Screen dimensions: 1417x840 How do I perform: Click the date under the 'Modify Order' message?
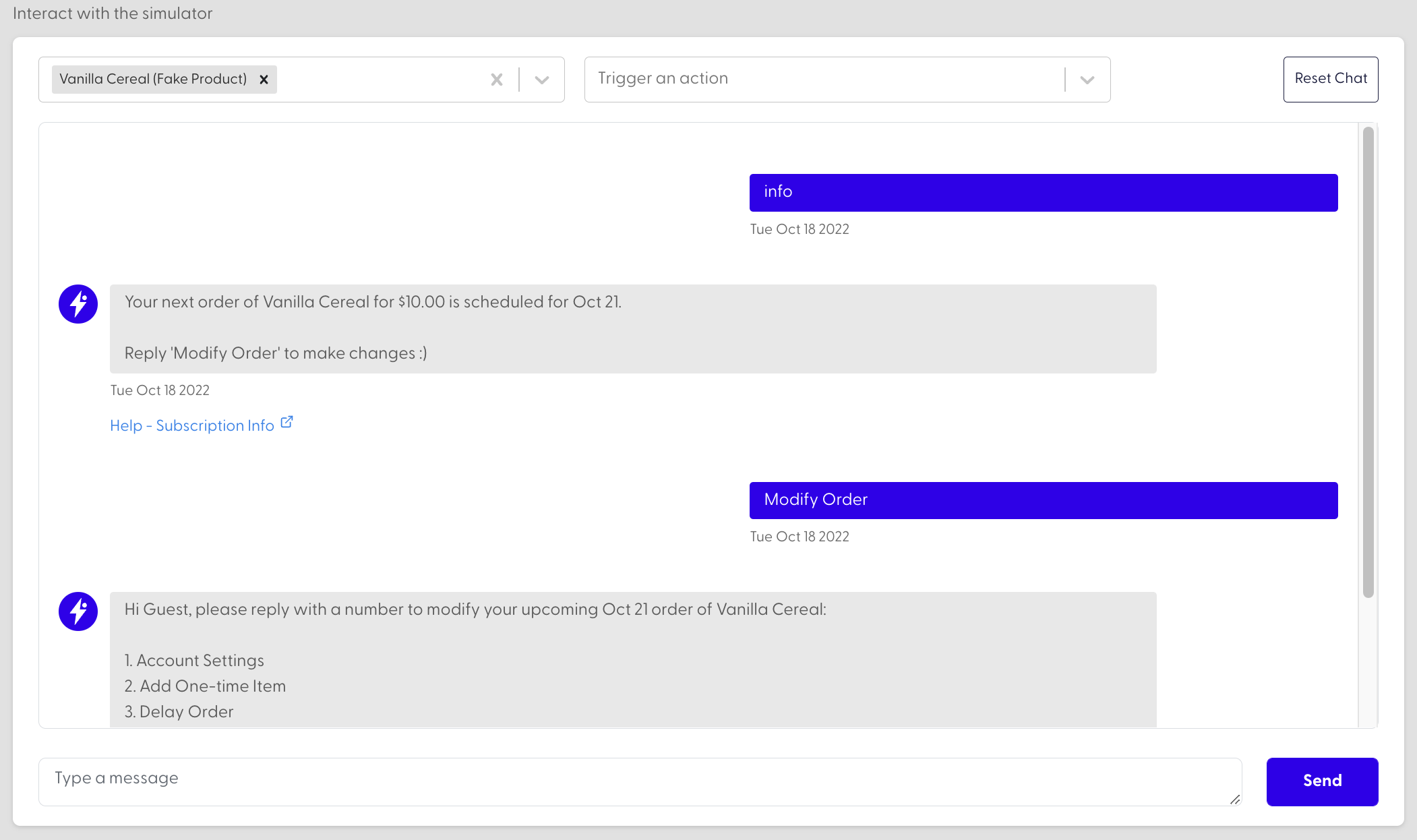[x=800, y=537]
